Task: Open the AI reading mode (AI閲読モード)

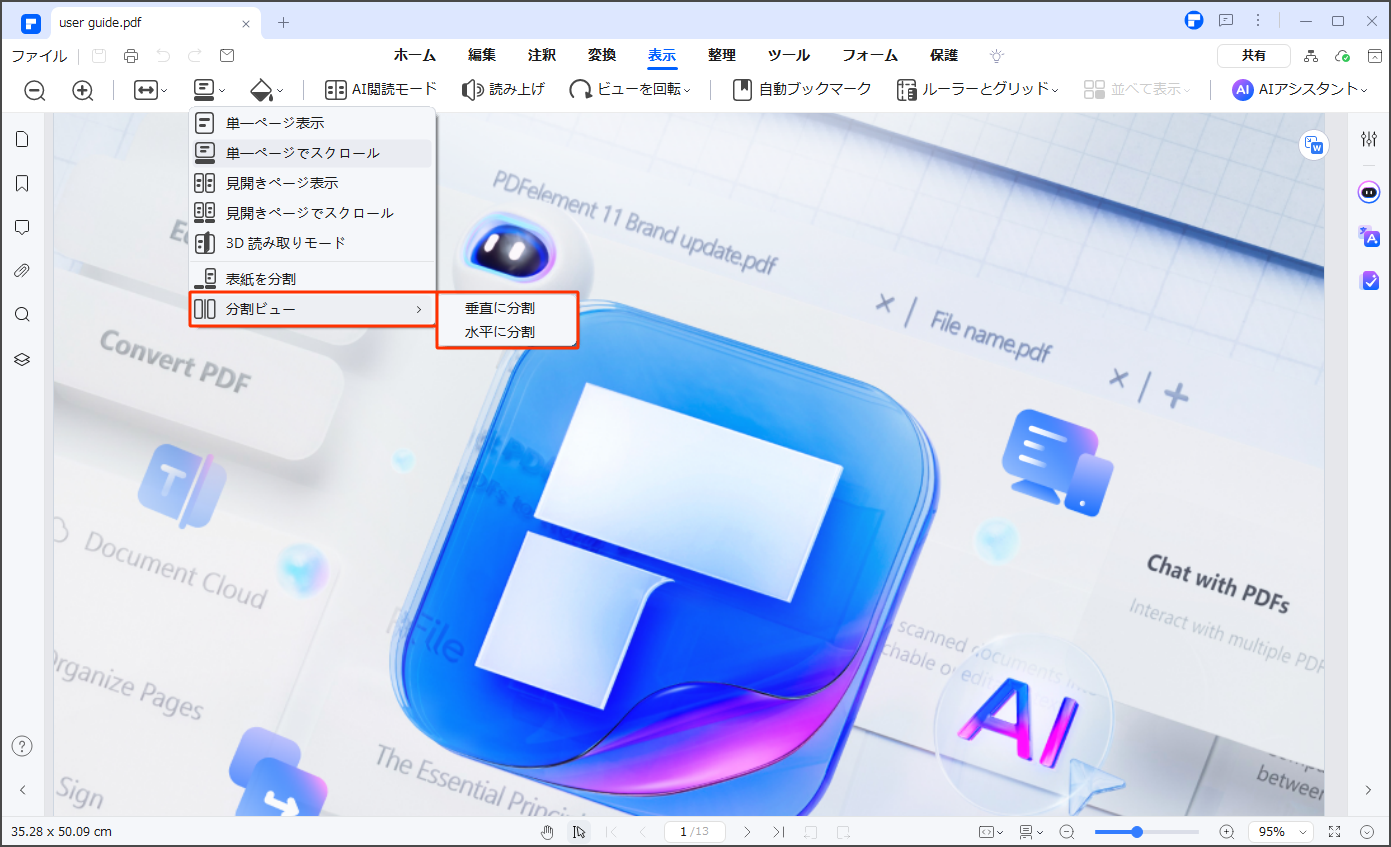Action: coord(381,89)
